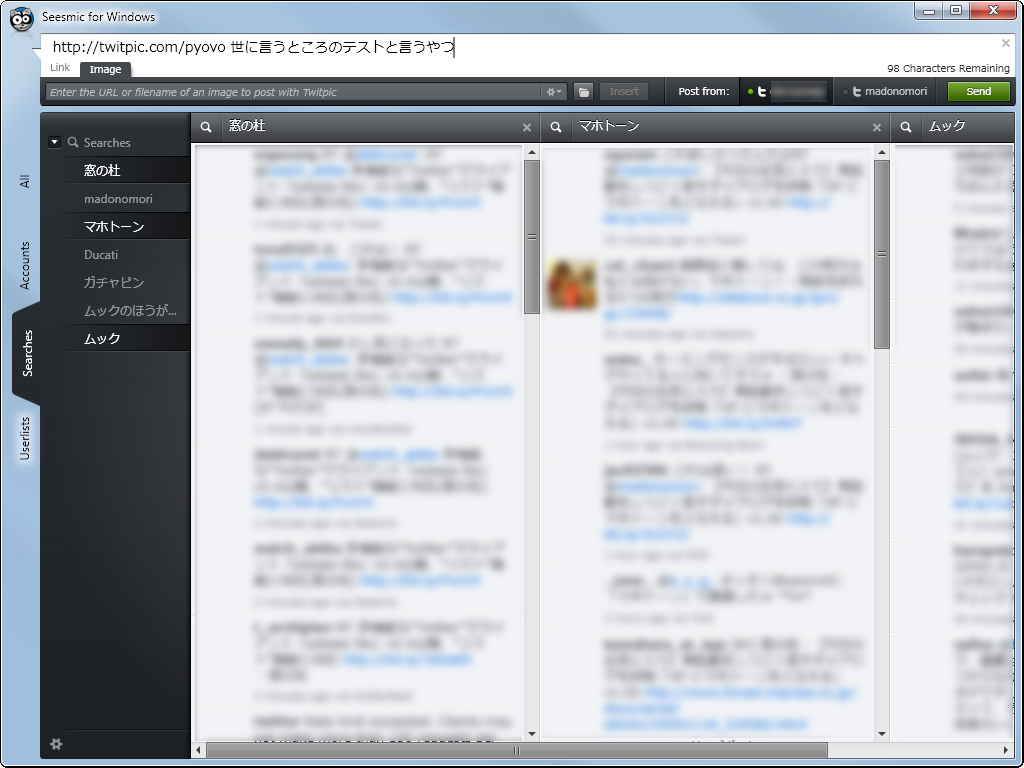Click the Insert button
This screenshot has height=768, width=1024.
click(624, 91)
